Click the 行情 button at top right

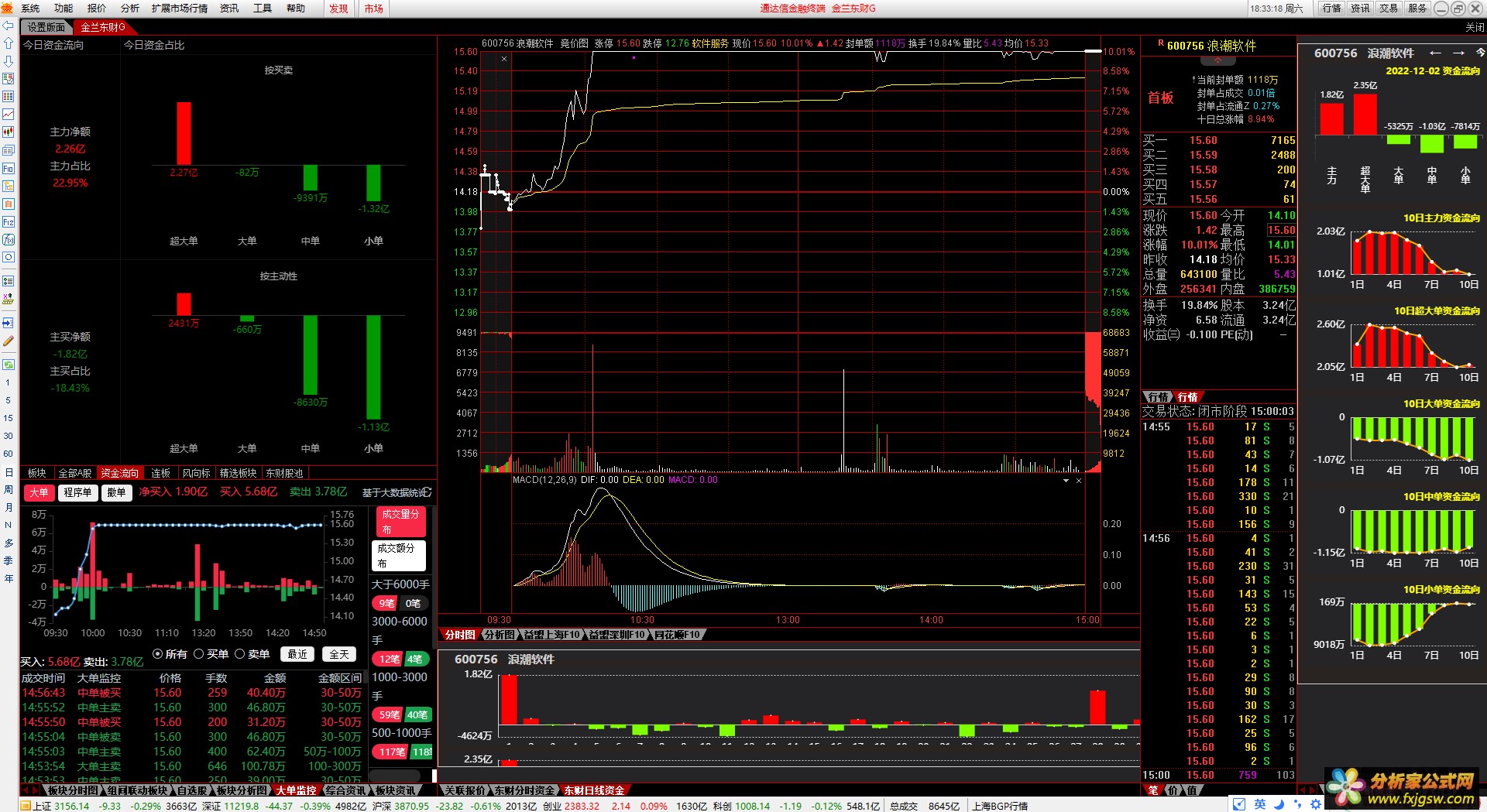tap(1332, 9)
